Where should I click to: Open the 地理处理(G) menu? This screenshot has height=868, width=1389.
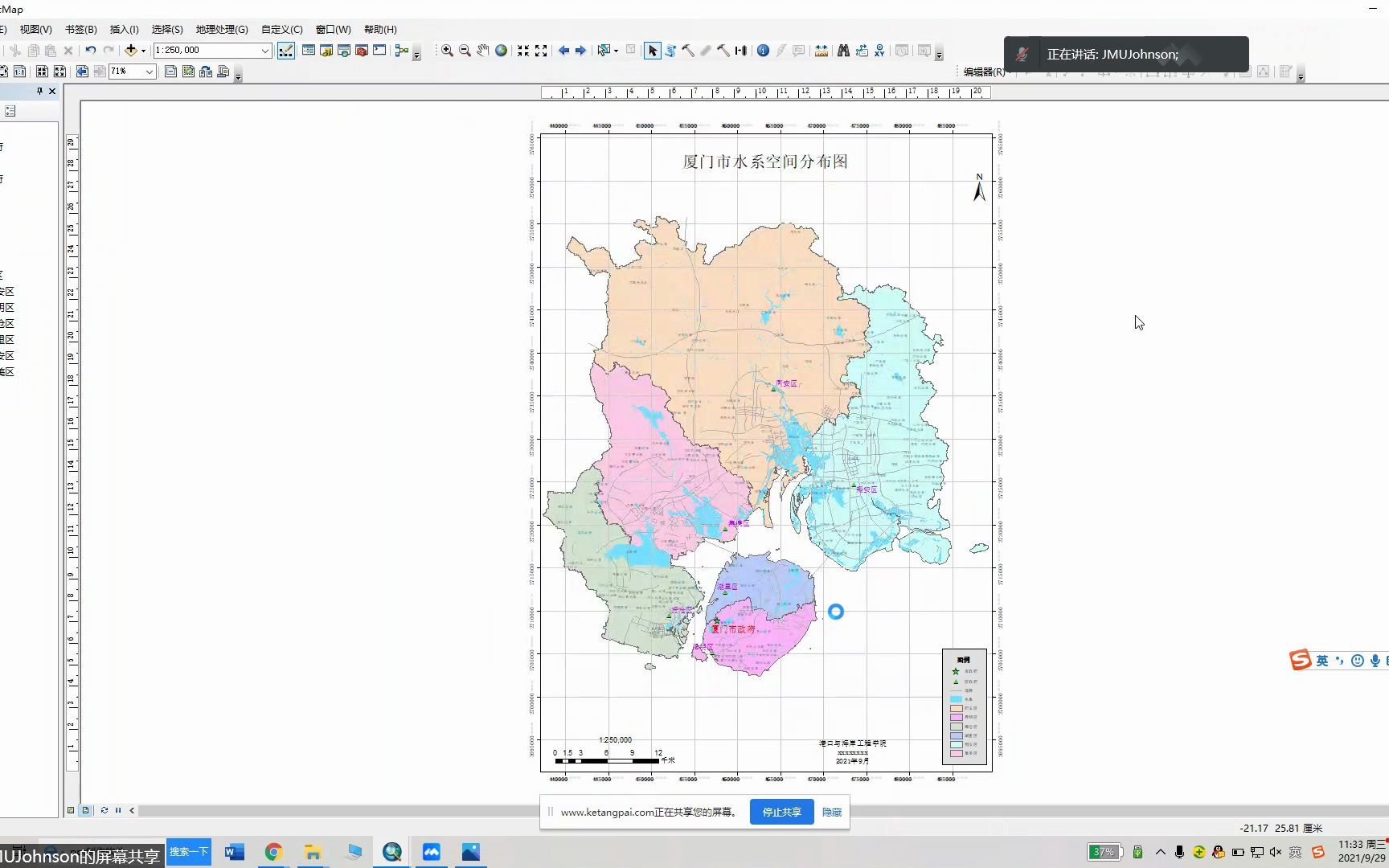tap(220, 29)
